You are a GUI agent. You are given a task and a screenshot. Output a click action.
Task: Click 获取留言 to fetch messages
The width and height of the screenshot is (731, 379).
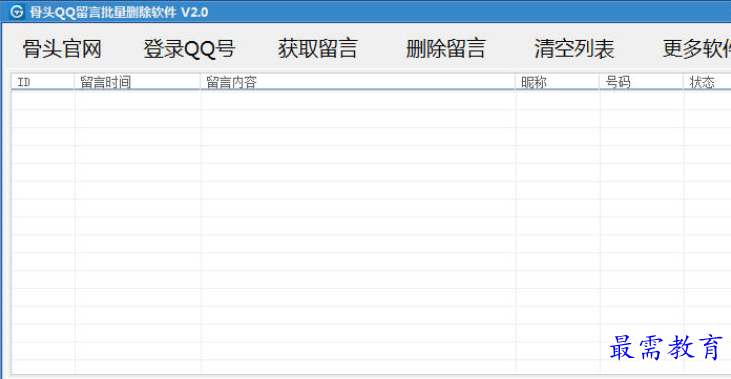click(318, 49)
